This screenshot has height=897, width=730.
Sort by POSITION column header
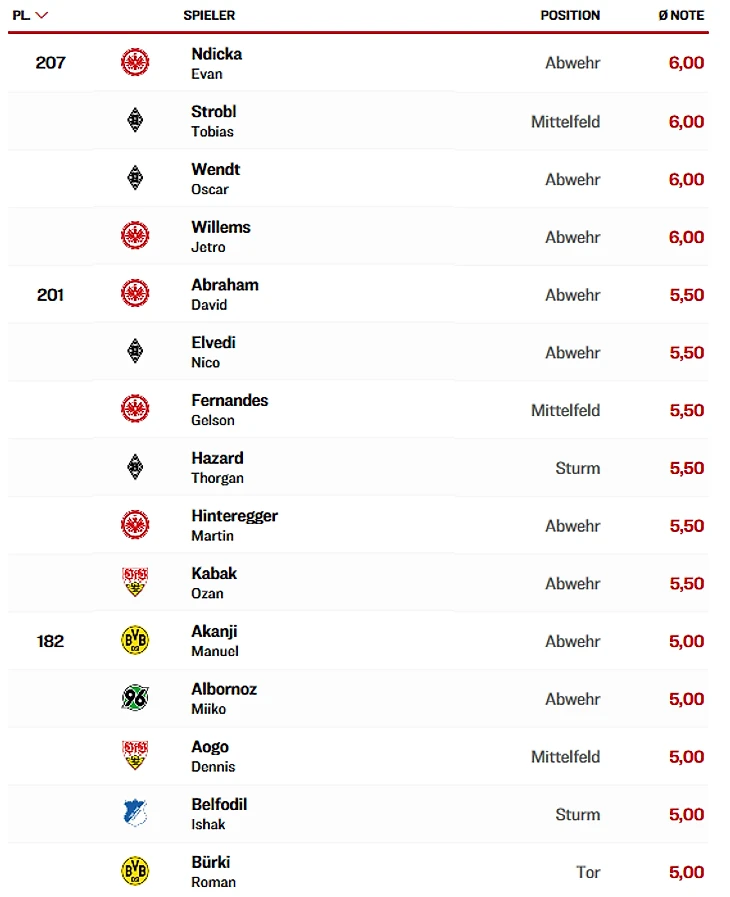pos(570,16)
